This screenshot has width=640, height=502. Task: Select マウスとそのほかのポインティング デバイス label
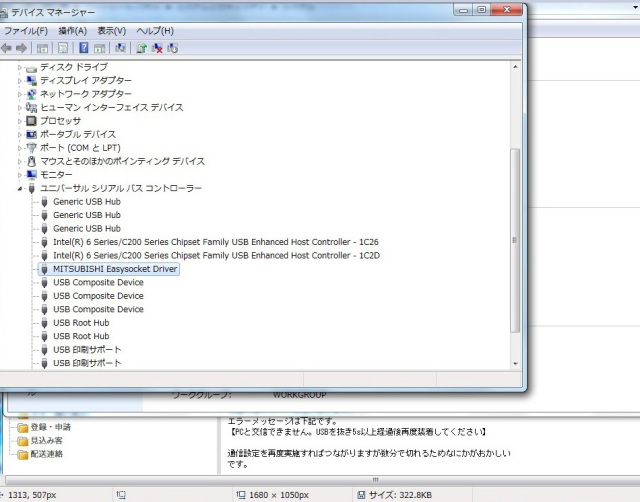coord(122,161)
